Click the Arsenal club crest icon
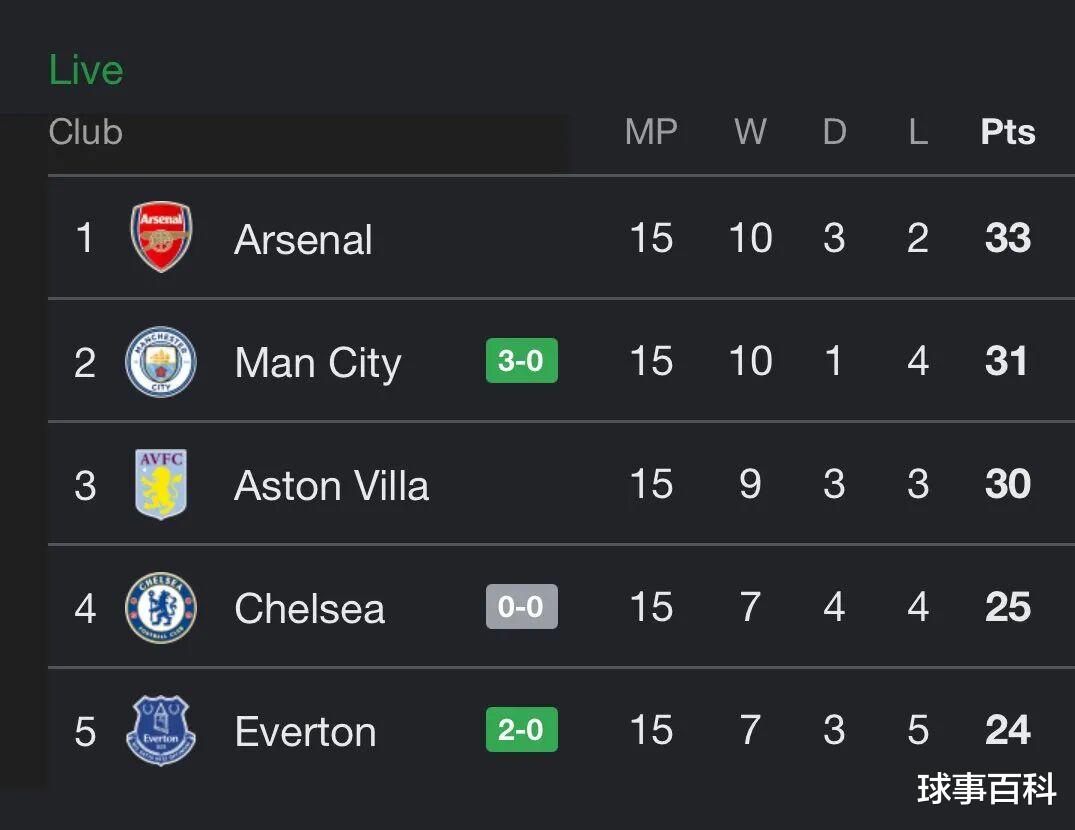1075x830 pixels. tap(161, 238)
